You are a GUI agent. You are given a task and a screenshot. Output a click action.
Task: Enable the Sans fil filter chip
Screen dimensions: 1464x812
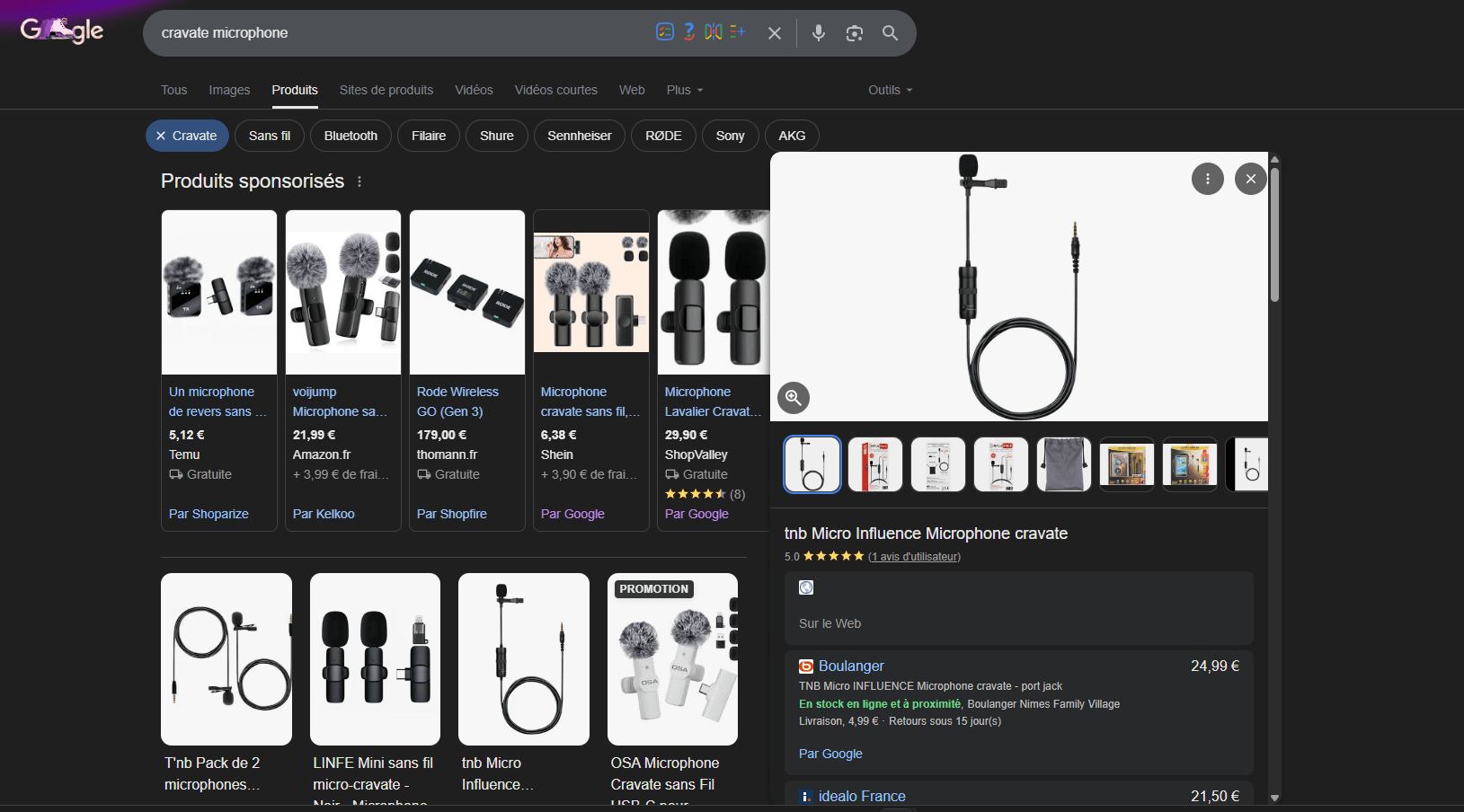(x=269, y=136)
